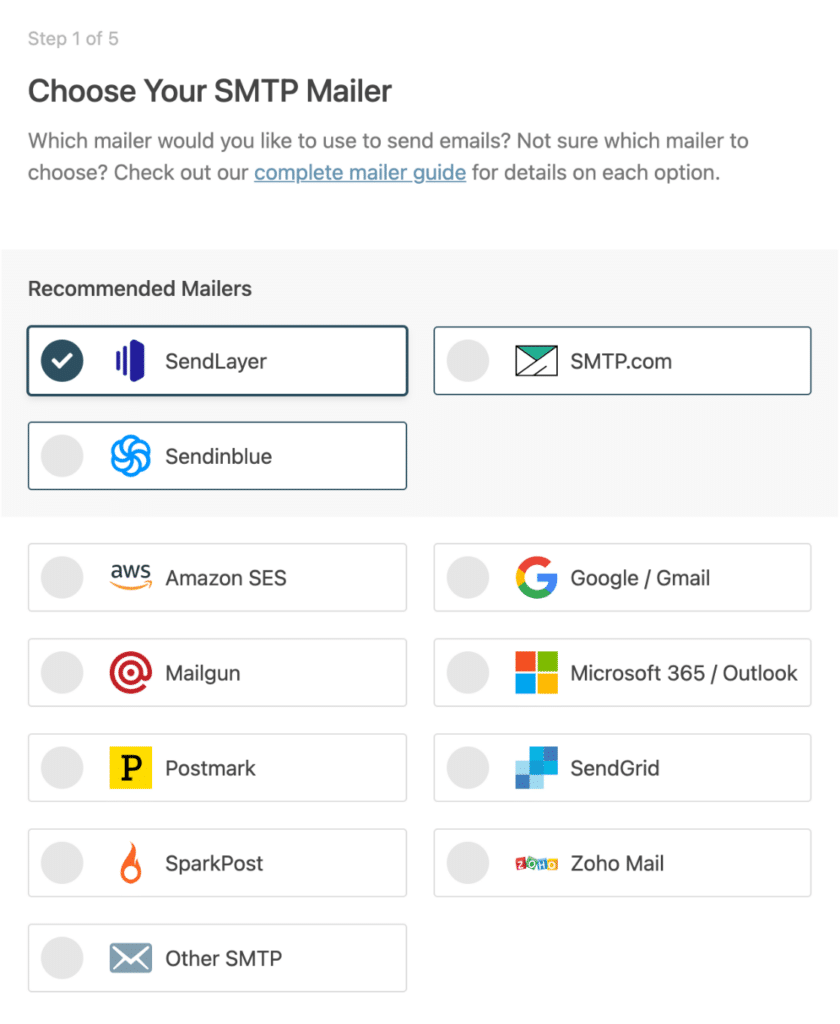Click the SendGrid blue logo
840x1024 pixels.
point(535,768)
